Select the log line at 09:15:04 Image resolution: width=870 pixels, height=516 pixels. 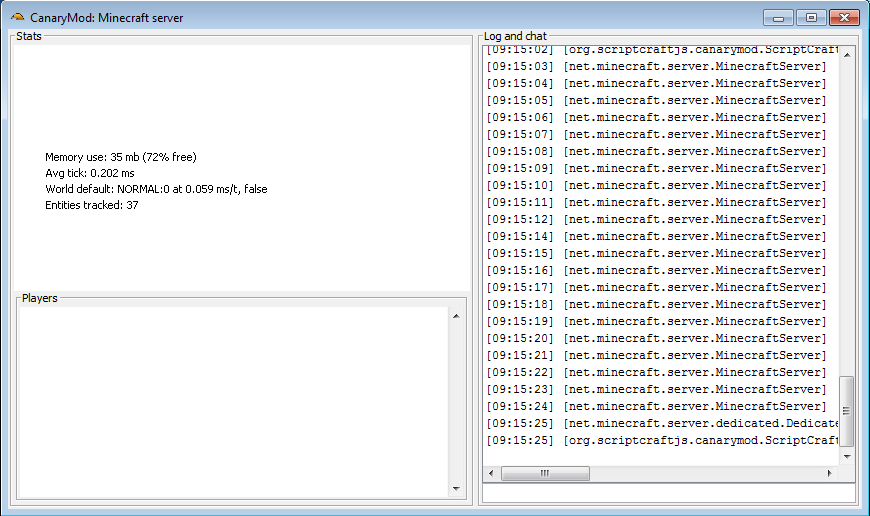point(656,83)
